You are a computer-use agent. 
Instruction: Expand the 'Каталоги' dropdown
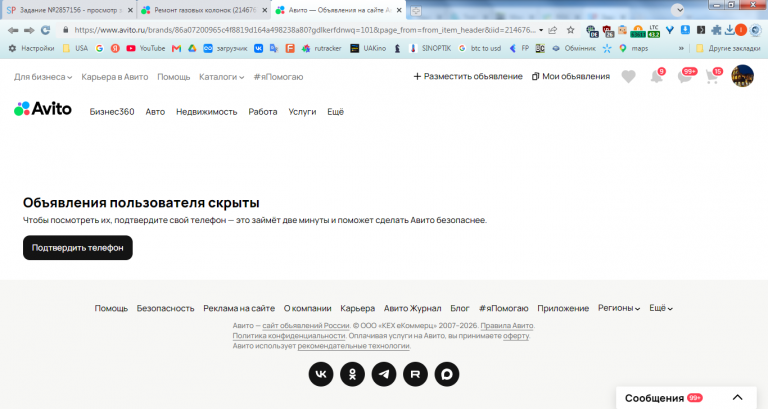coord(221,77)
